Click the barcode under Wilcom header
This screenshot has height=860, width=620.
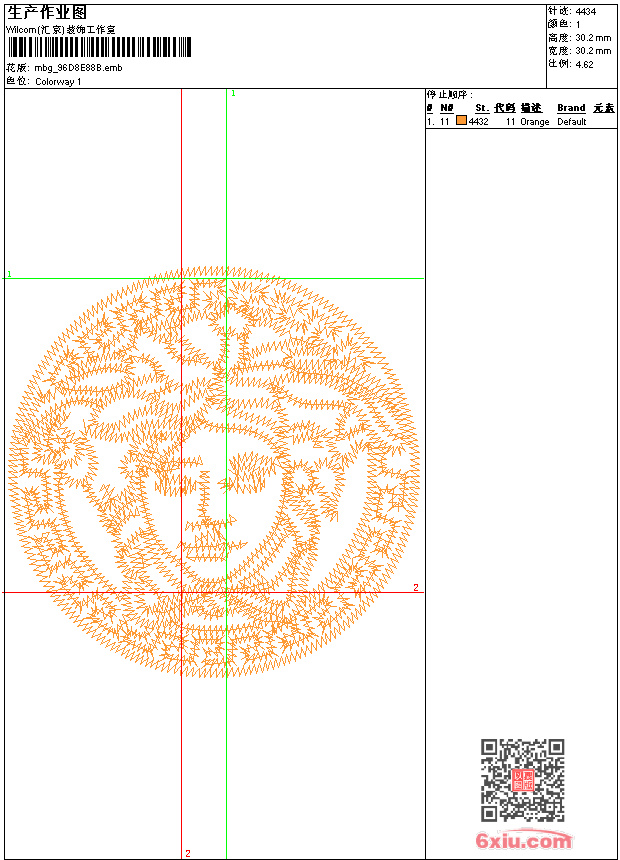99,48
